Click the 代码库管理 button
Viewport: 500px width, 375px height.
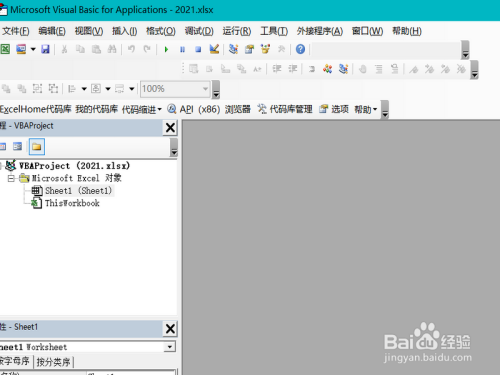[285, 109]
